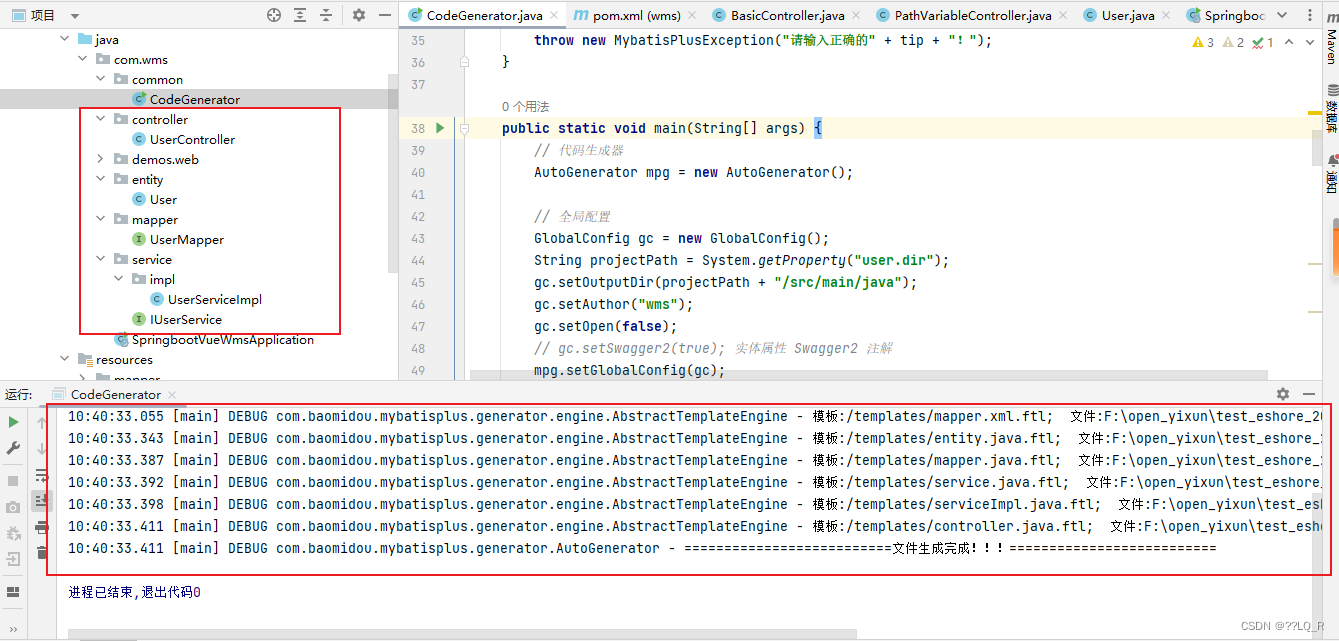This screenshot has height=641, width=1339.
Task: Rerun CodeGenerator with the green run arrow
Action: click(x=14, y=421)
